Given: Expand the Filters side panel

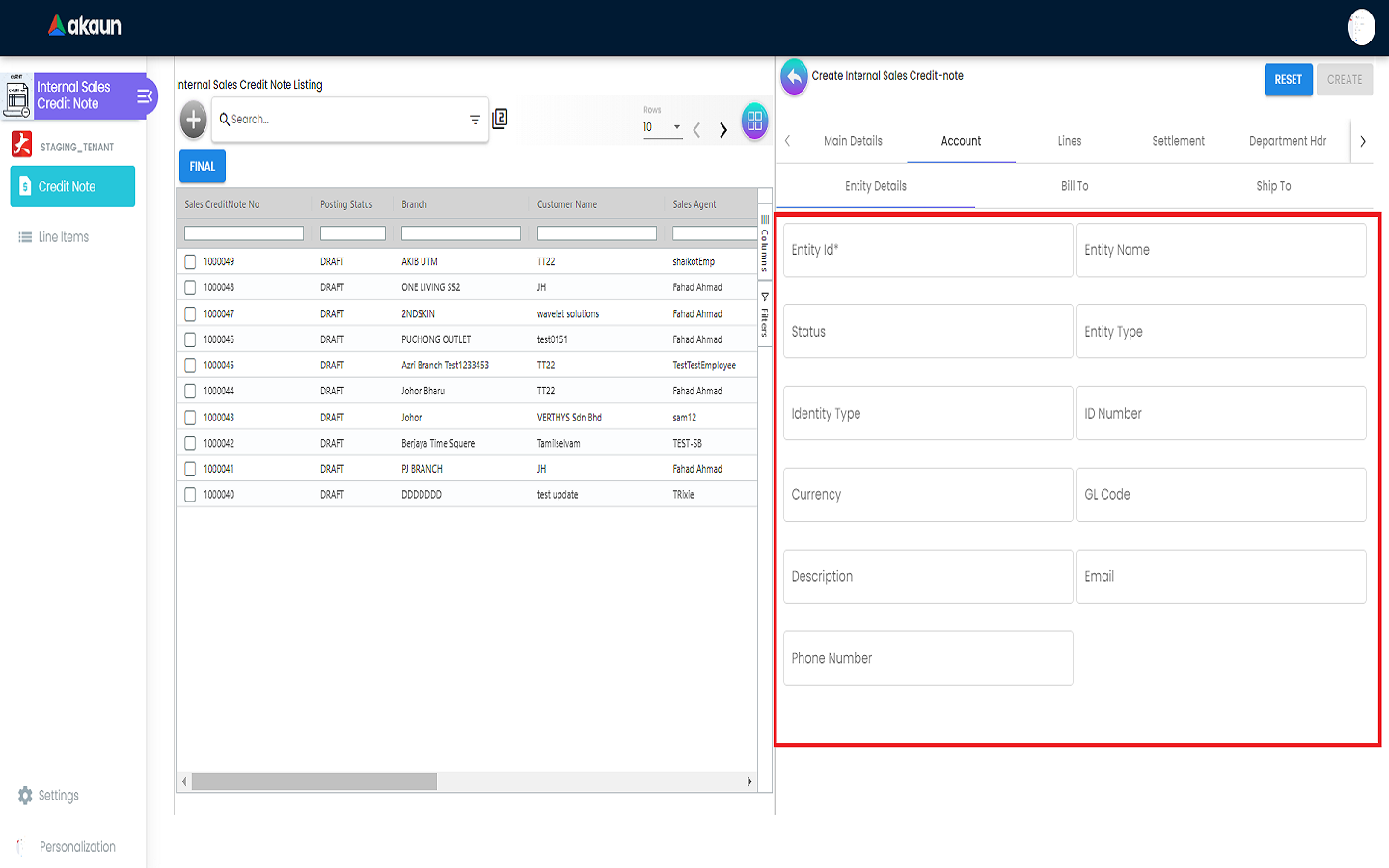Looking at the screenshot, I should (x=765, y=314).
